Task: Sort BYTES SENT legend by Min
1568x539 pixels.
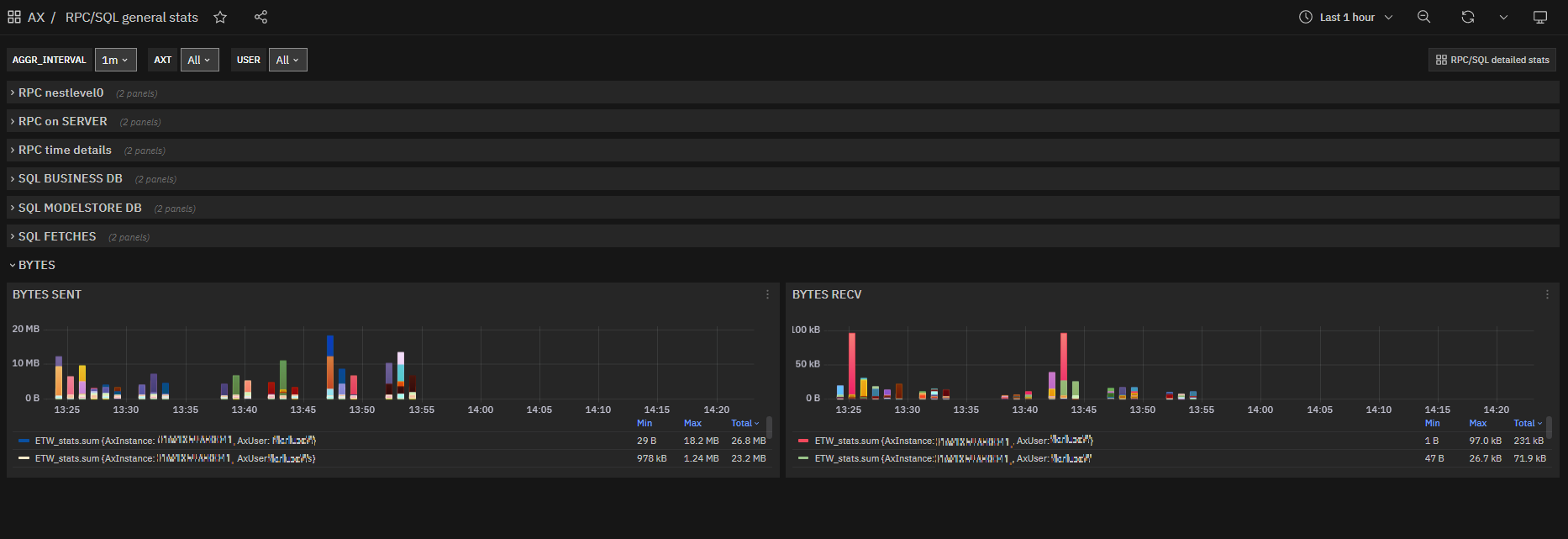Action: (645, 423)
